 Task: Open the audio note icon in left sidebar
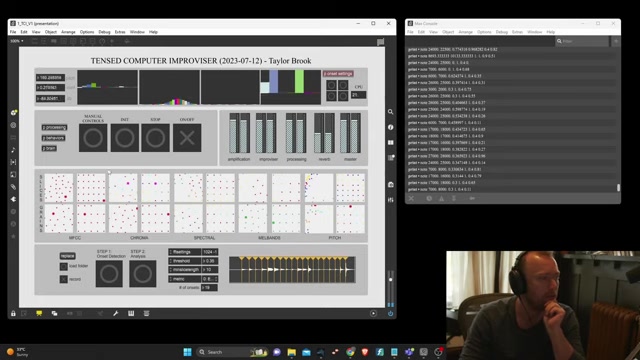point(13,150)
